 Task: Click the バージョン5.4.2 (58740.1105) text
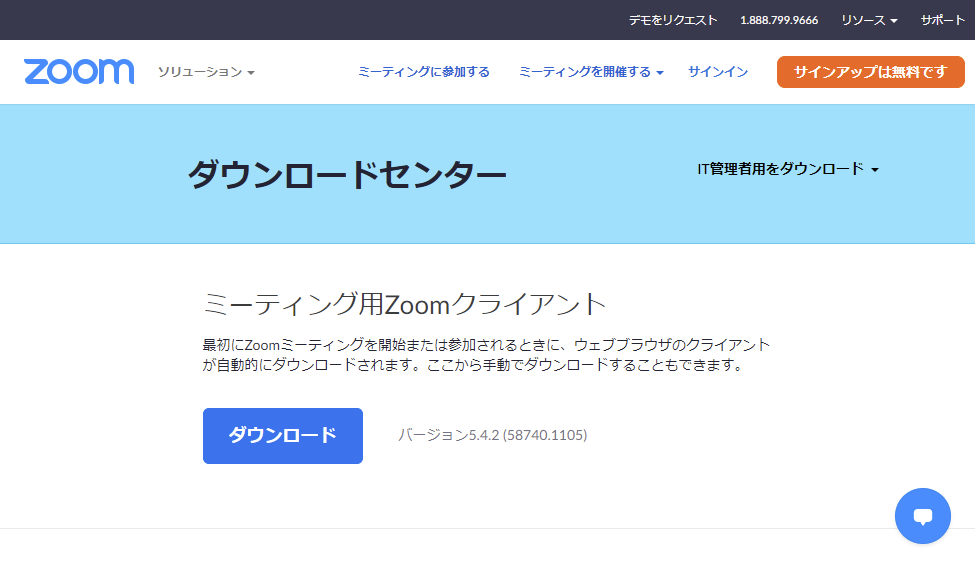pos(492,435)
